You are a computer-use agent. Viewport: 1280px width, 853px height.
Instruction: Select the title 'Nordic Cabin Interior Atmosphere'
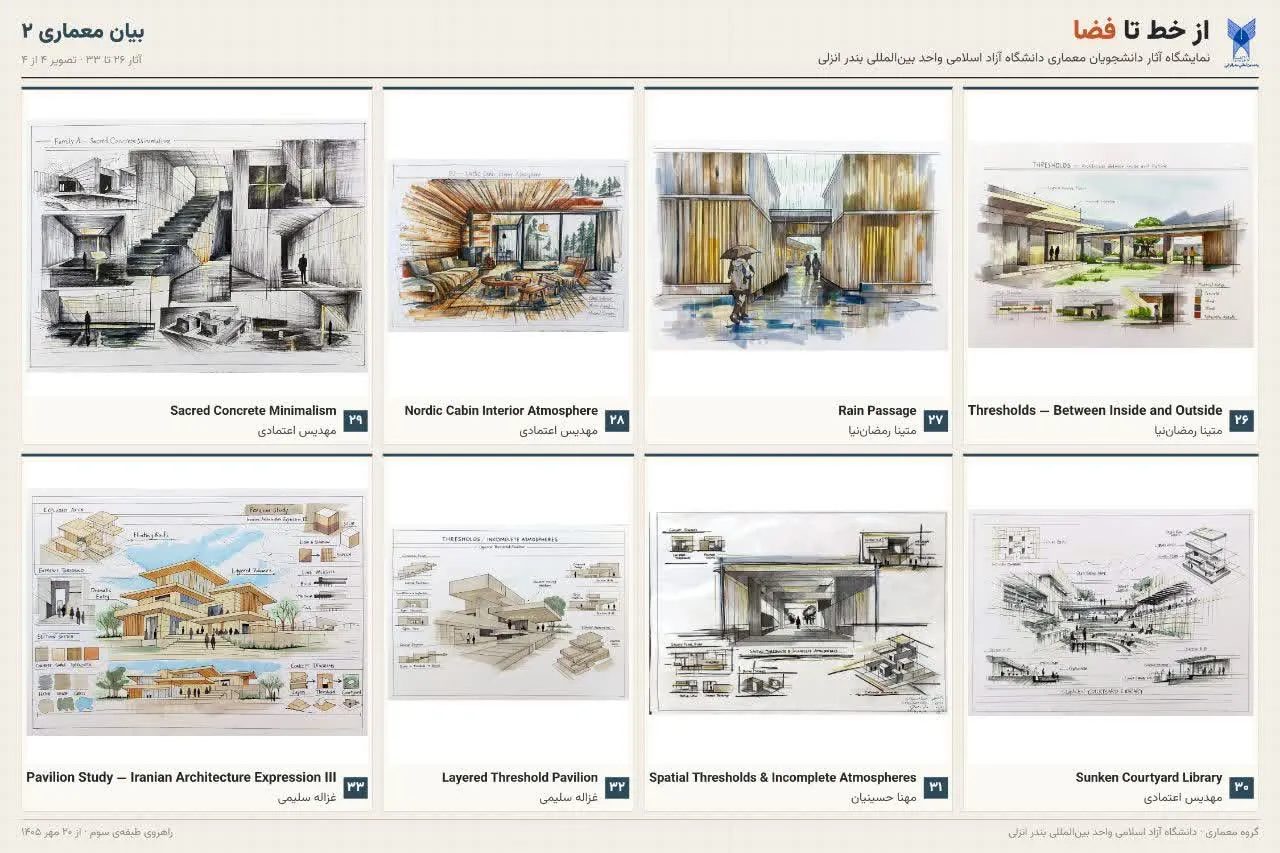(x=501, y=411)
